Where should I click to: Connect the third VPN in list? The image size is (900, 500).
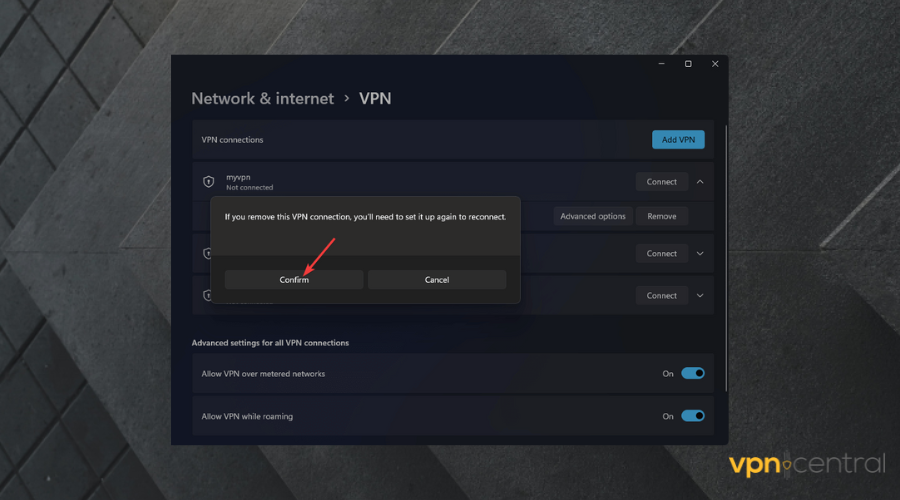pos(661,296)
